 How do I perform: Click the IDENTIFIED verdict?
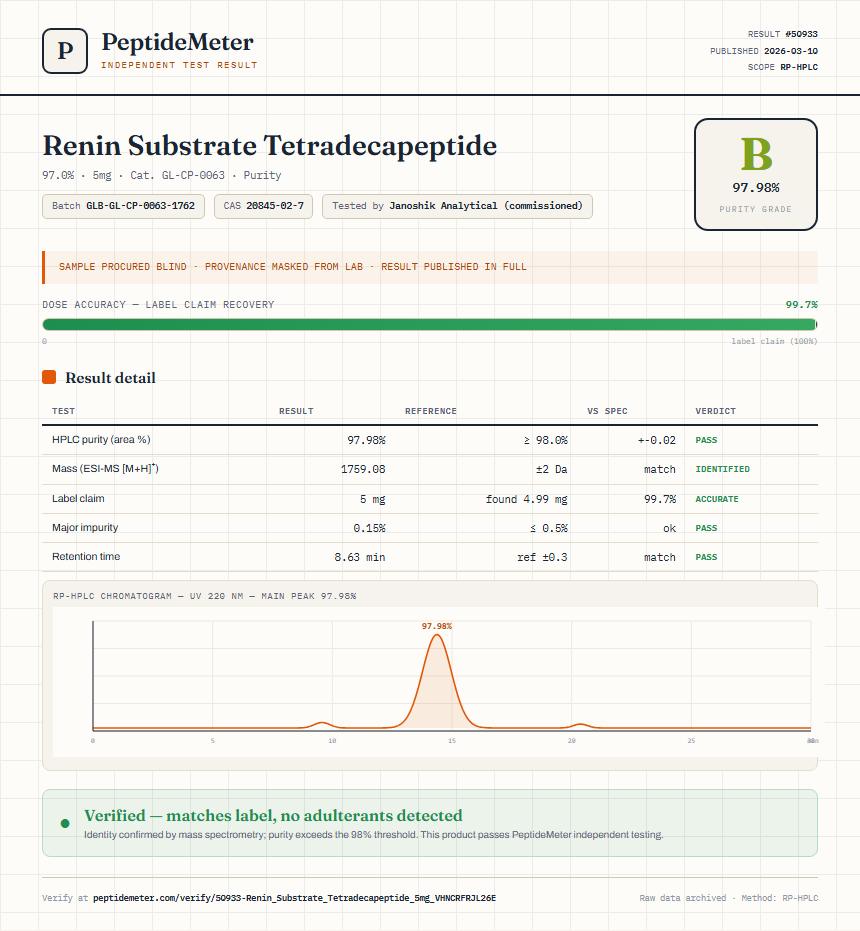click(722, 469)
